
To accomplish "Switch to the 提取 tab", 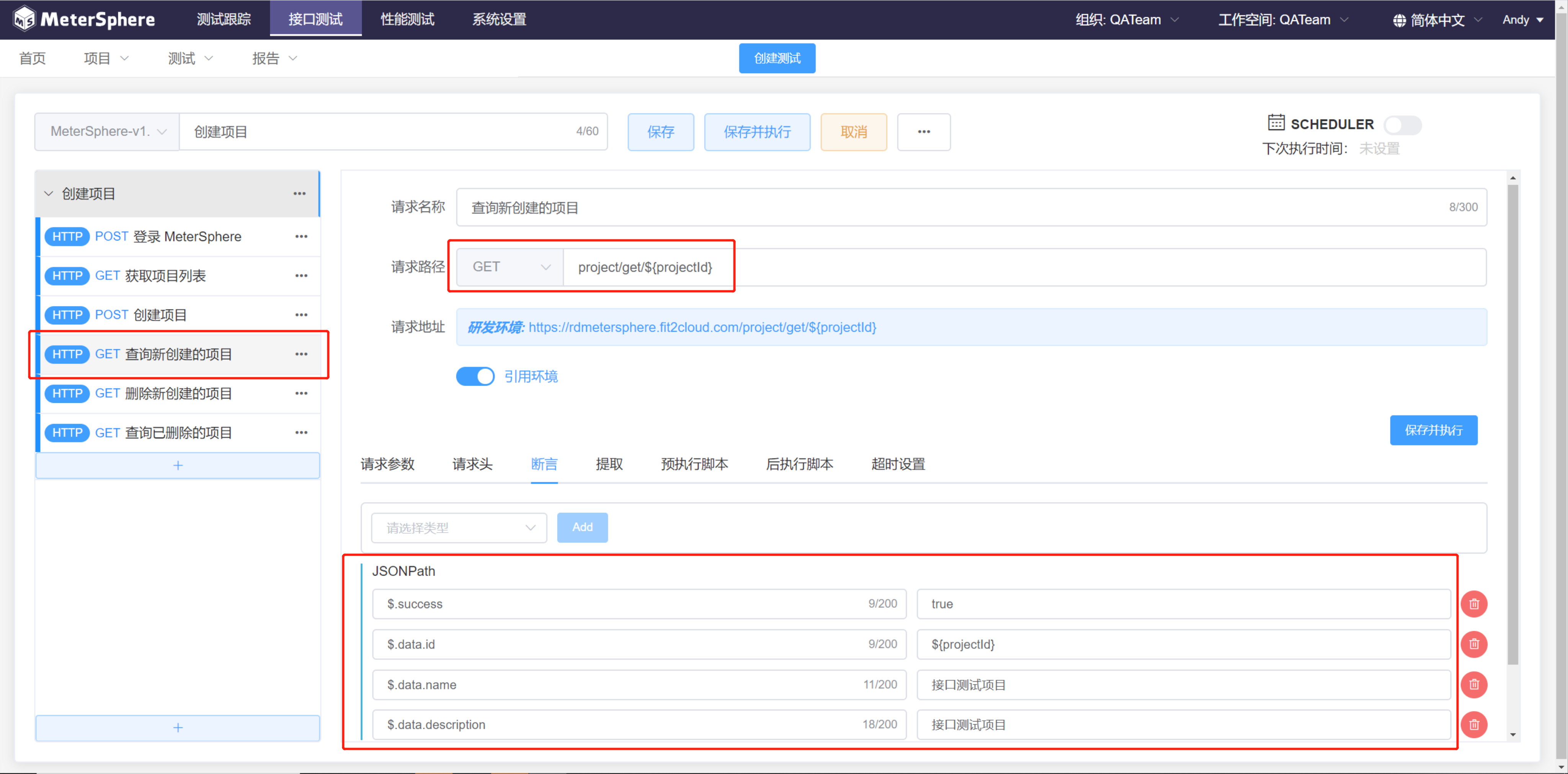I will 609,464.
